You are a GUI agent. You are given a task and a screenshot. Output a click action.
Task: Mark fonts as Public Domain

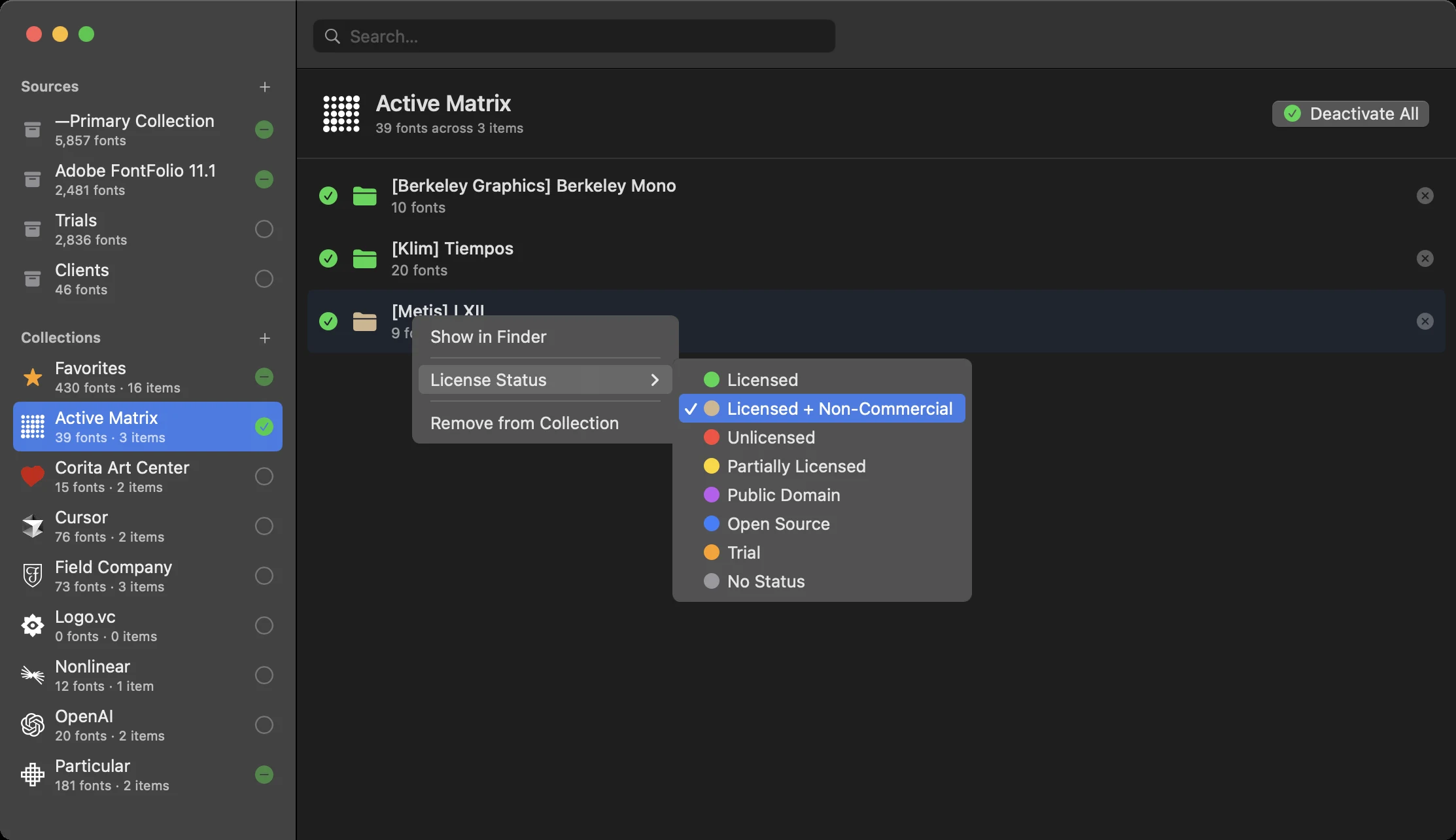click(822, 495)
